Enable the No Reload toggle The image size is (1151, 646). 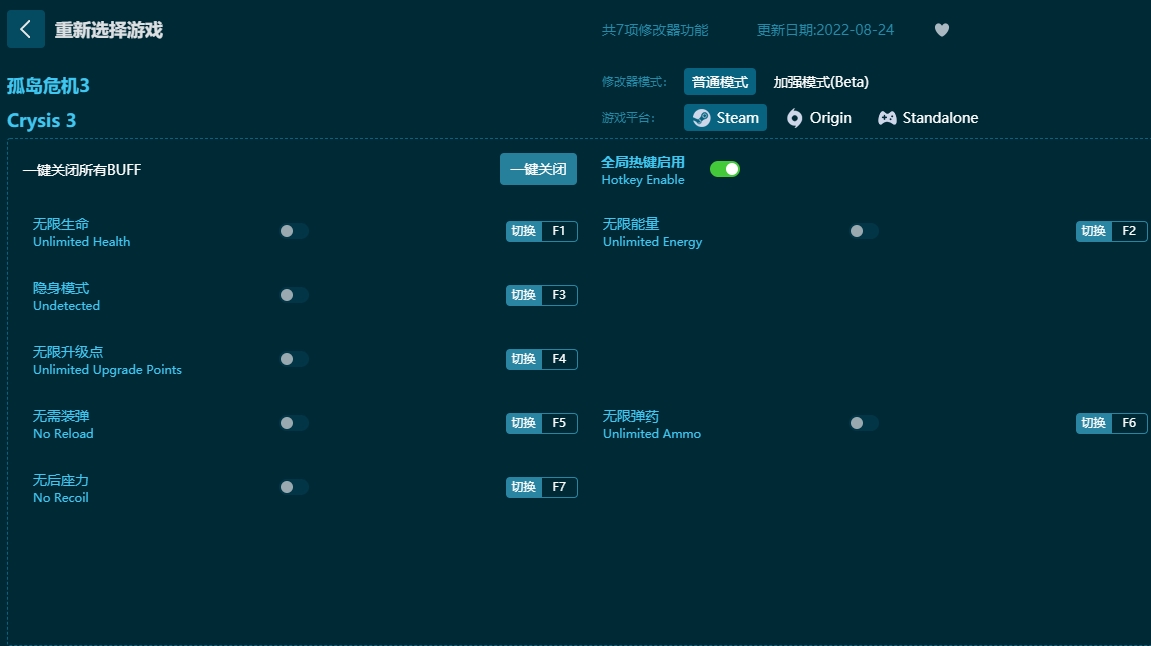tap(294, 423)
